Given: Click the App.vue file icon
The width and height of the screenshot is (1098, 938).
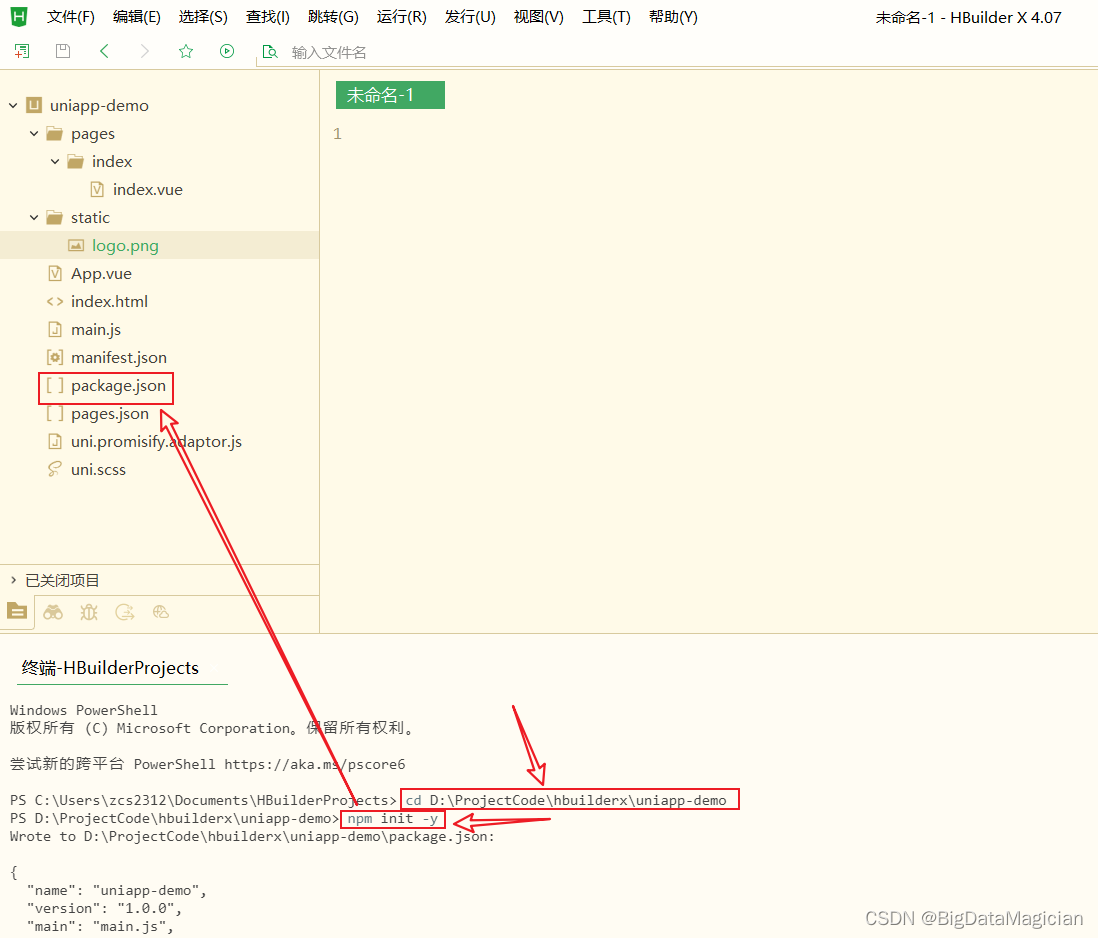Looking at the screenshot, I should [x=55, y=273].
